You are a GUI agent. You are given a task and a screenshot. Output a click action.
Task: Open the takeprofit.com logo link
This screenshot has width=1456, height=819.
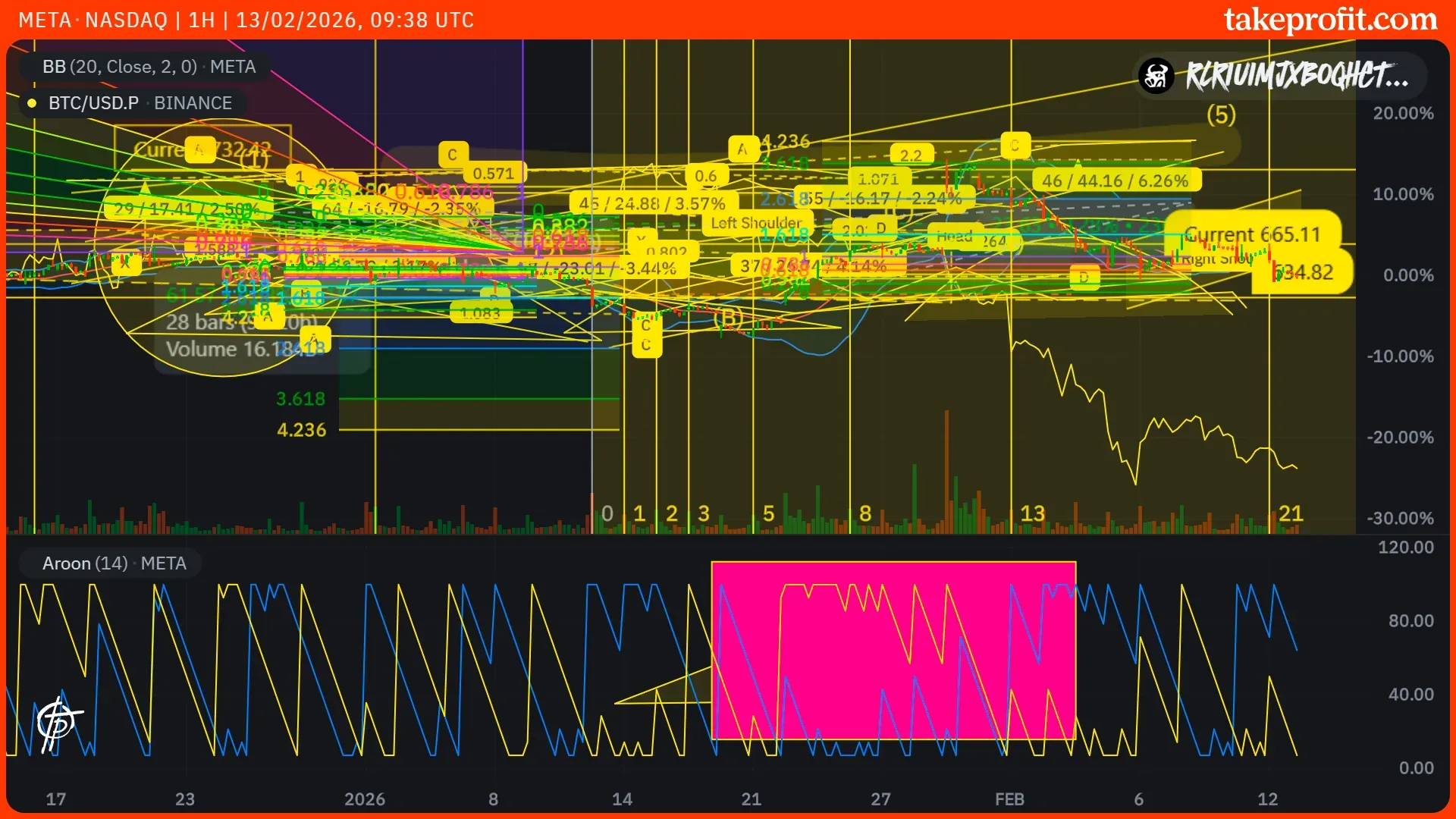pyautogui.click(x=1330, y=20)
